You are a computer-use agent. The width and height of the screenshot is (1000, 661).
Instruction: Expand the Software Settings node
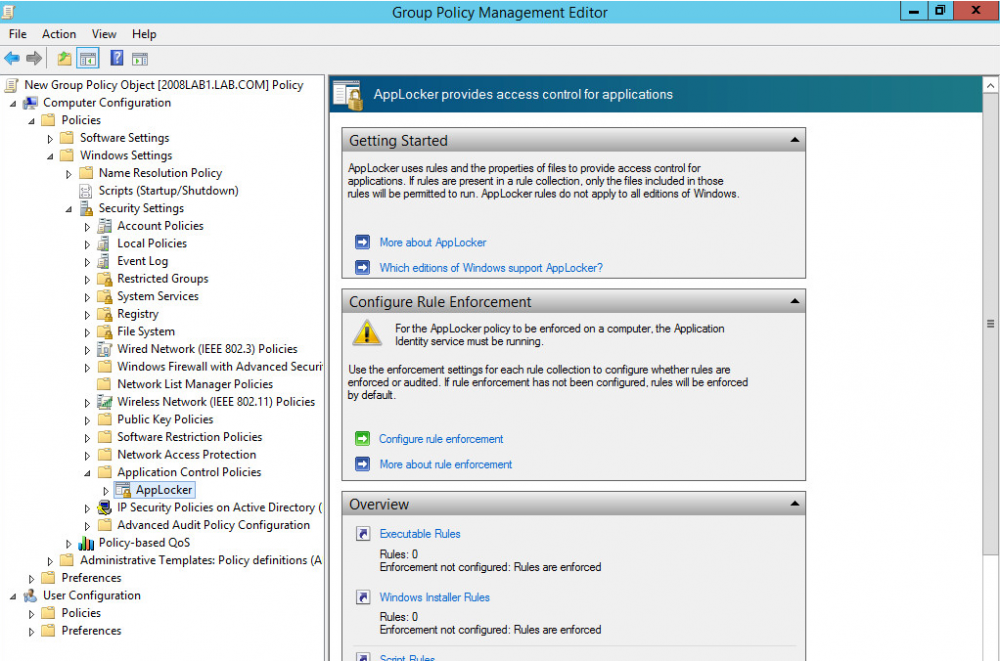tap(50, 138)
